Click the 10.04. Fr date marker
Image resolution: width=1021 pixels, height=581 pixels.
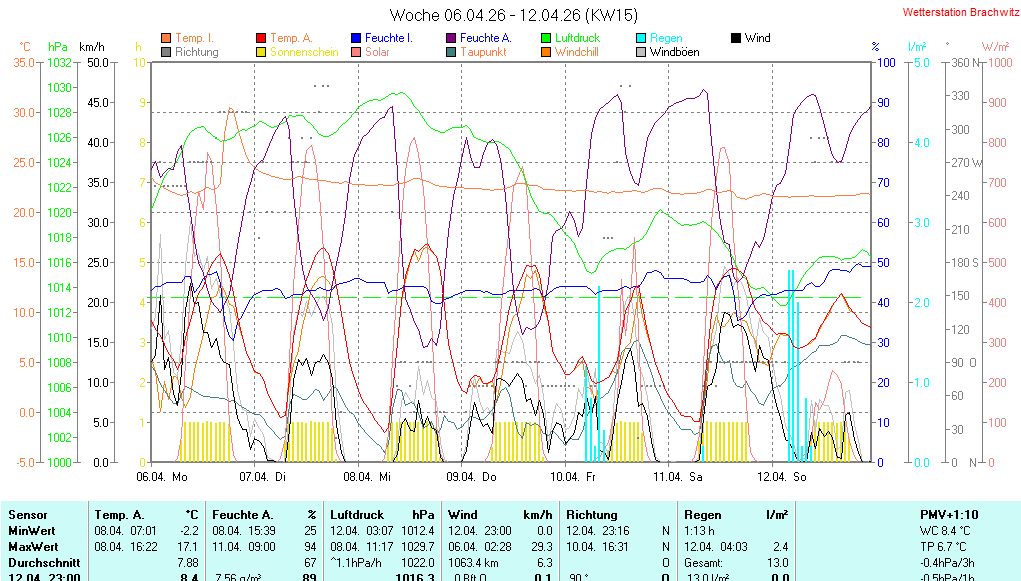point(577,478)
